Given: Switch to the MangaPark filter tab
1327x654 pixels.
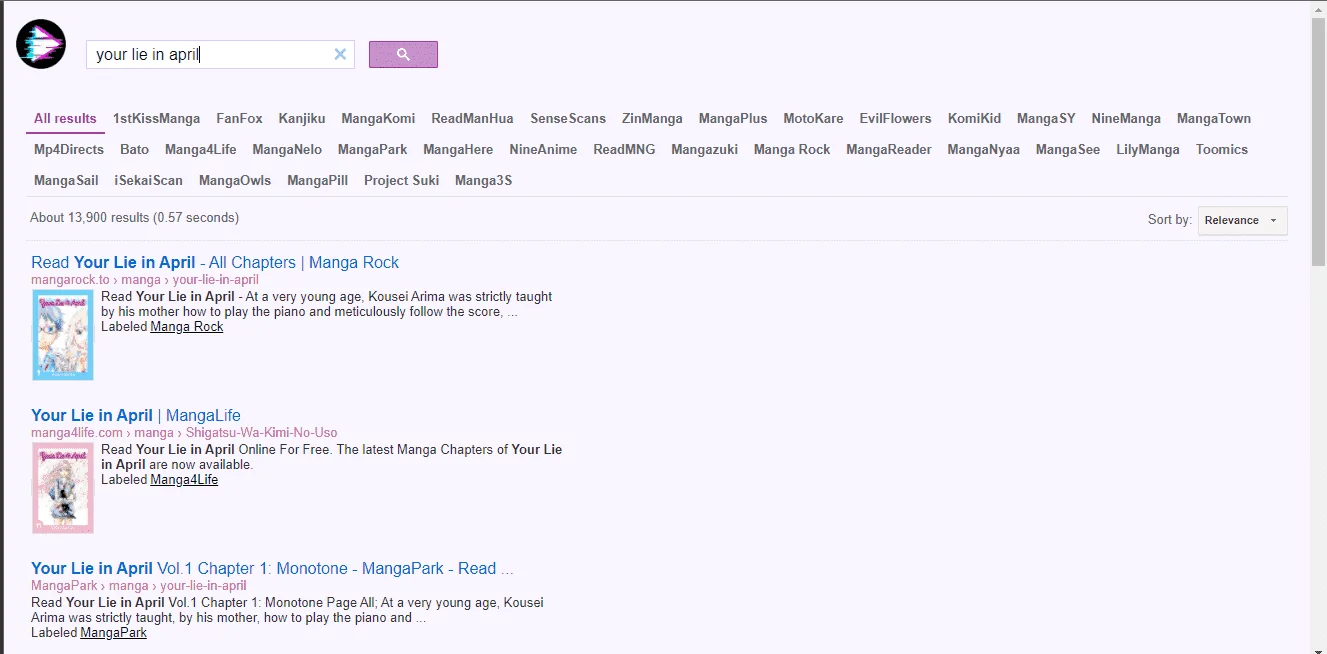Looking at the screenshot, I should pyautogui.click(x=372, y=149).
